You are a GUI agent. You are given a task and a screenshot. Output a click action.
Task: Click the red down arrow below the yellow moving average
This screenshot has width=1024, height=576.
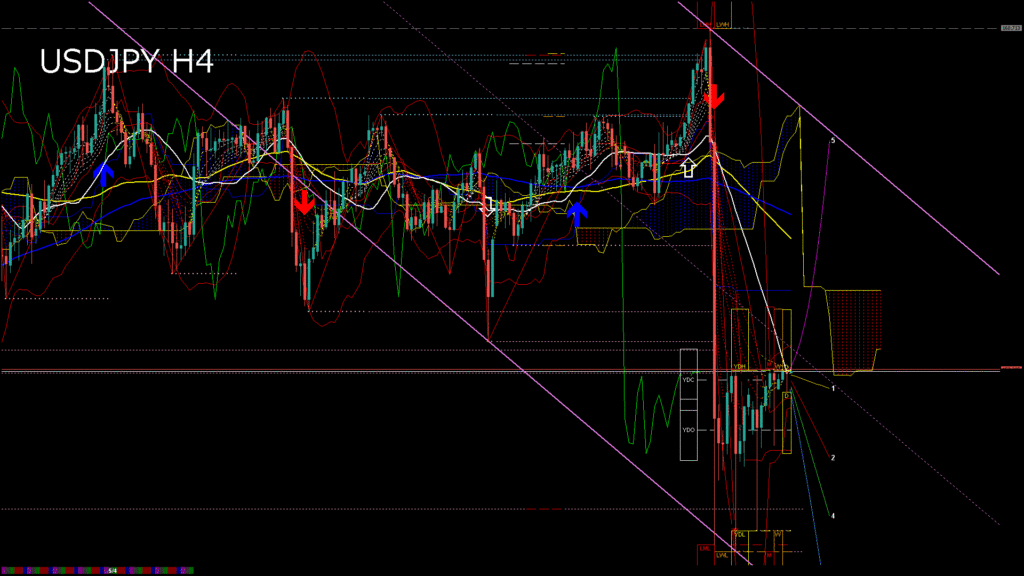pyautogui.click(x=304, y=202)
